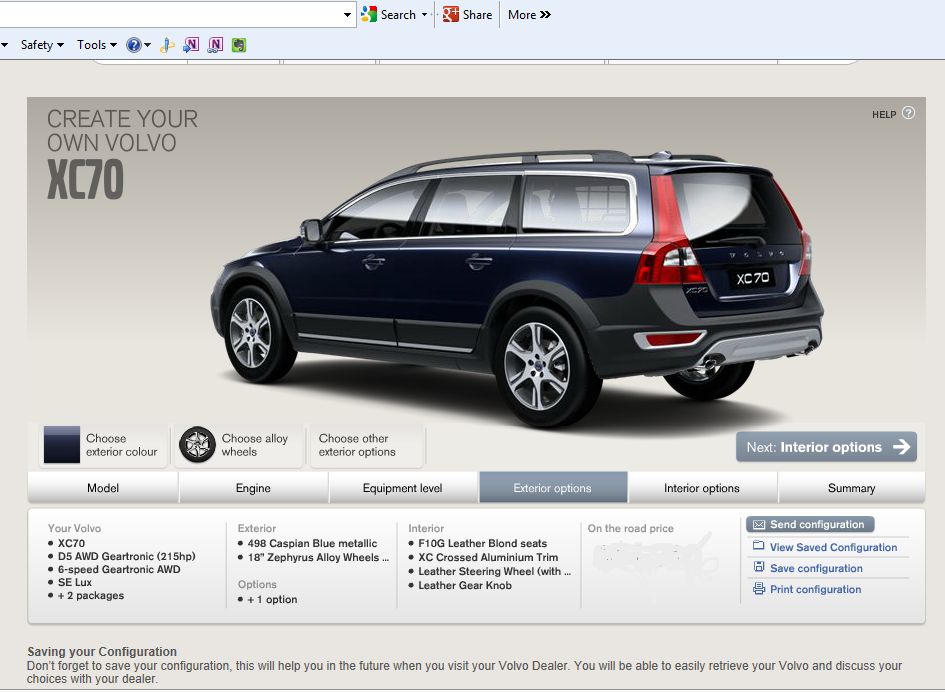Click the 'XC70' entry under Your Volvo
The height and width of the screenshot is (692, 945).
71,543
